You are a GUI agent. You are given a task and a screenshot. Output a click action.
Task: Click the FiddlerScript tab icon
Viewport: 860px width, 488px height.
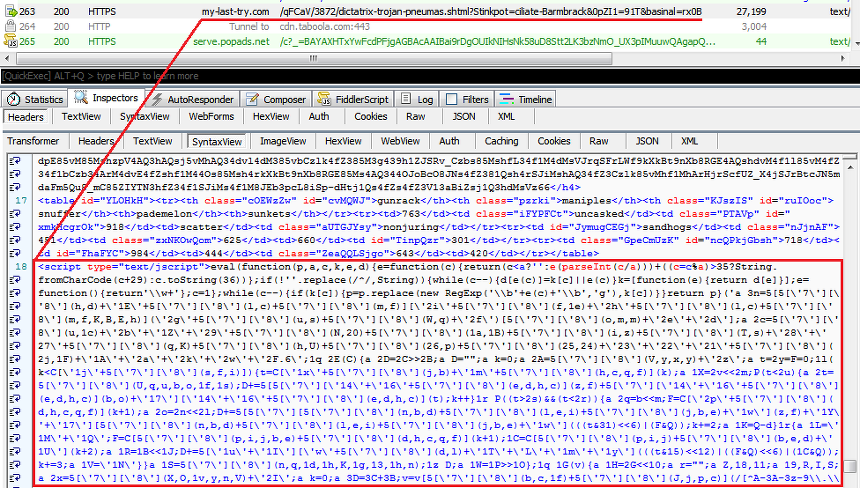pyautogui.click(x=324, y=99)
